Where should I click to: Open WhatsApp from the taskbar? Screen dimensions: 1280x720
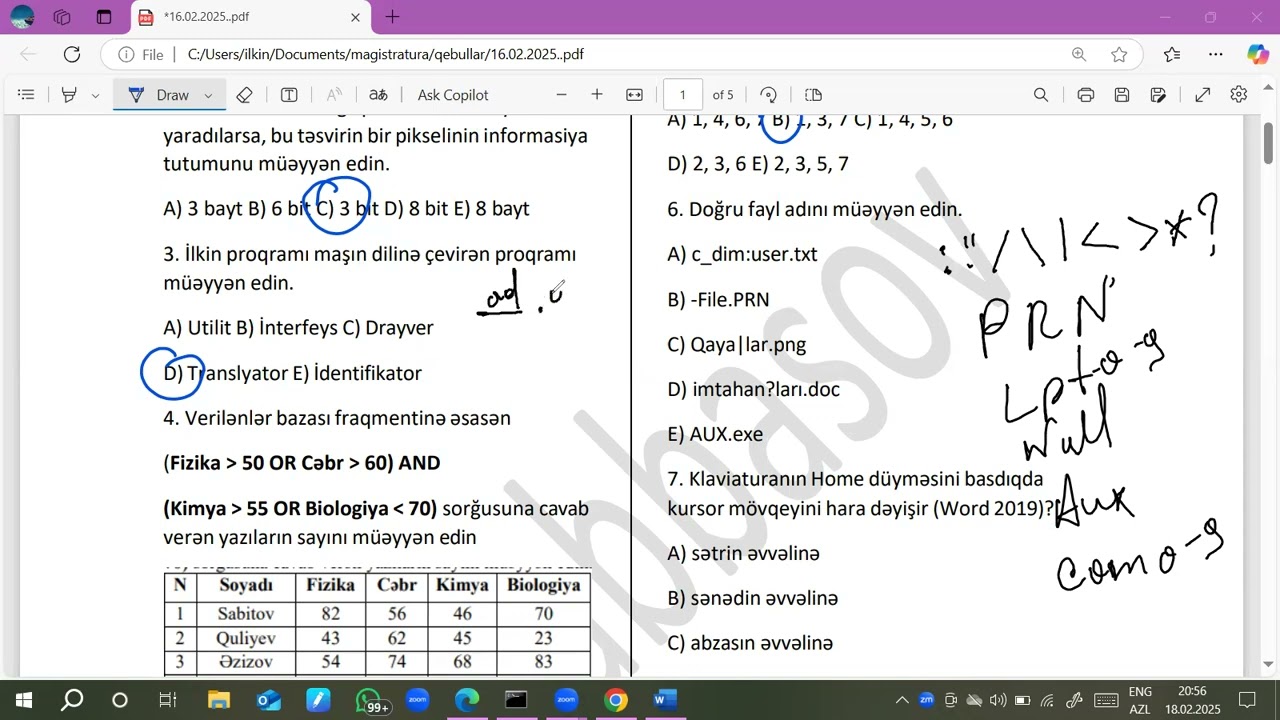[x=369, y=700]
